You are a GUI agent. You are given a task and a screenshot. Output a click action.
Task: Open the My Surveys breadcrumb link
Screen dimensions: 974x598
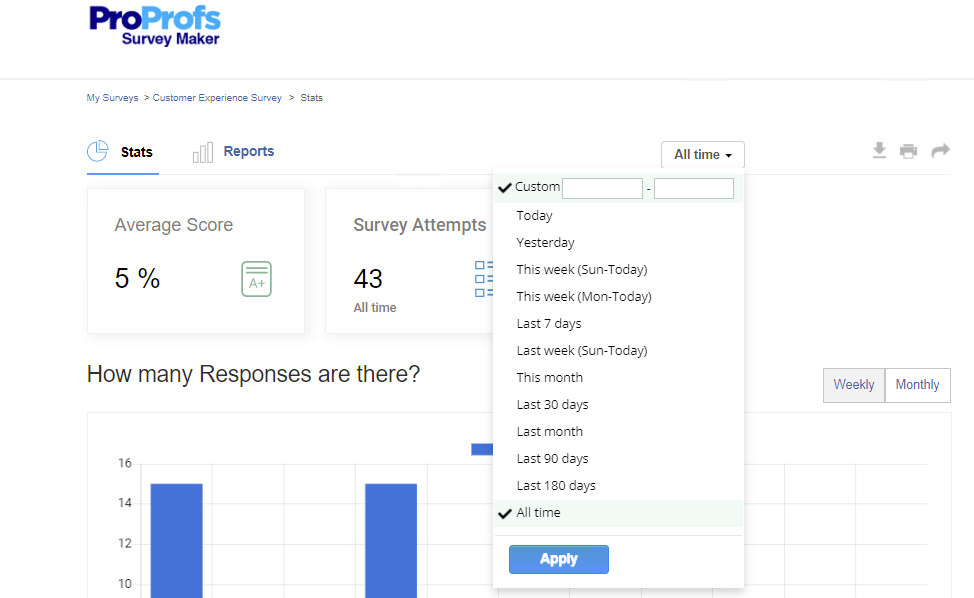[x=112, y=98]
